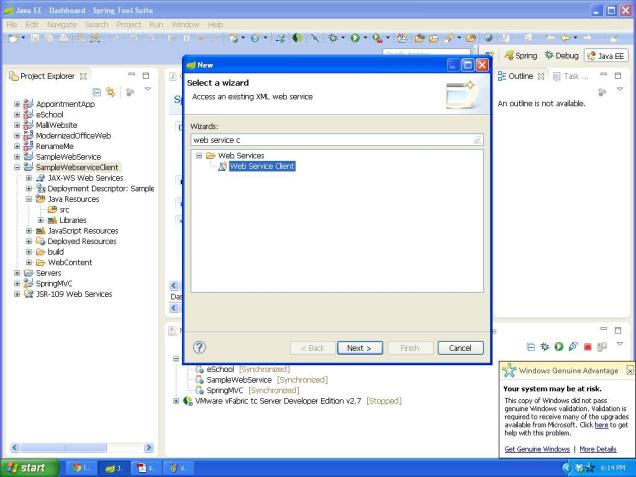Expand the AppointmentApp project
Viewport: 636px width, 477px height.
coord(17,104)
